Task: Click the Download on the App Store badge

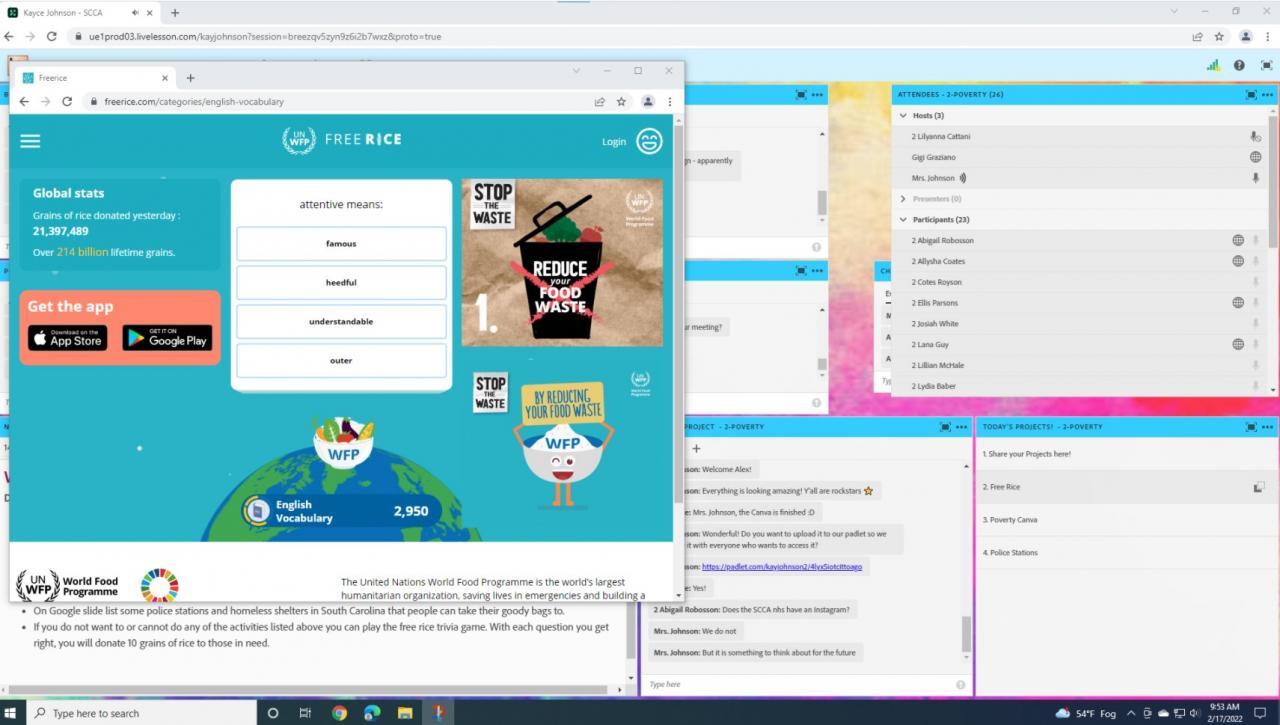Action: 68,338
